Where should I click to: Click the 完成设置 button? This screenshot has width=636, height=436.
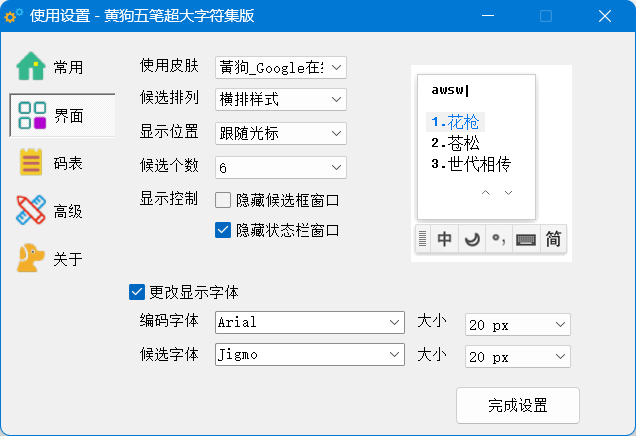point(517,406)
